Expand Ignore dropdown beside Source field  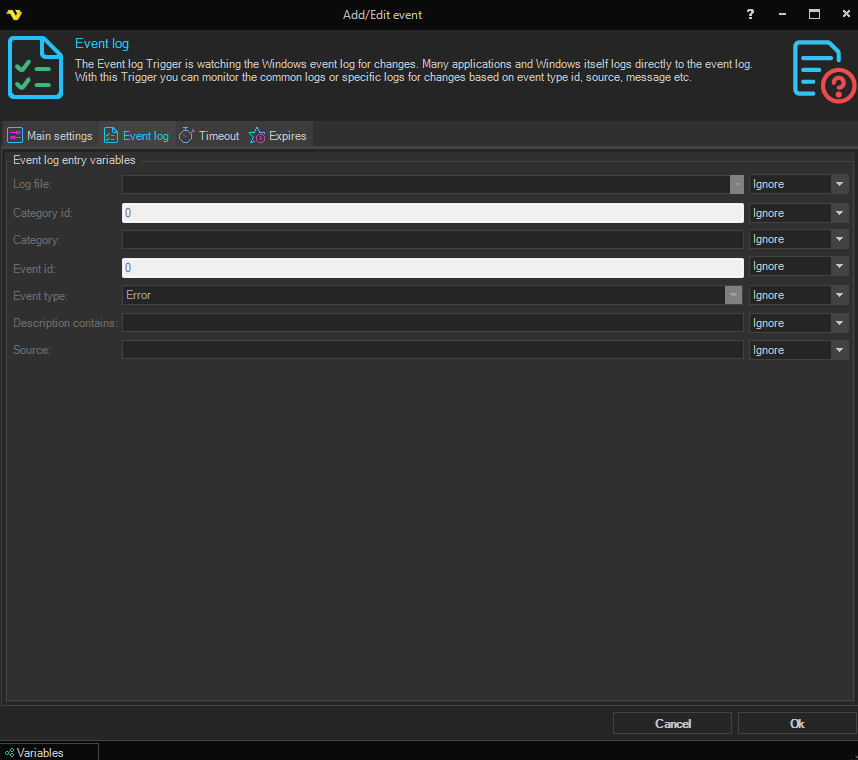coord(839,350)
